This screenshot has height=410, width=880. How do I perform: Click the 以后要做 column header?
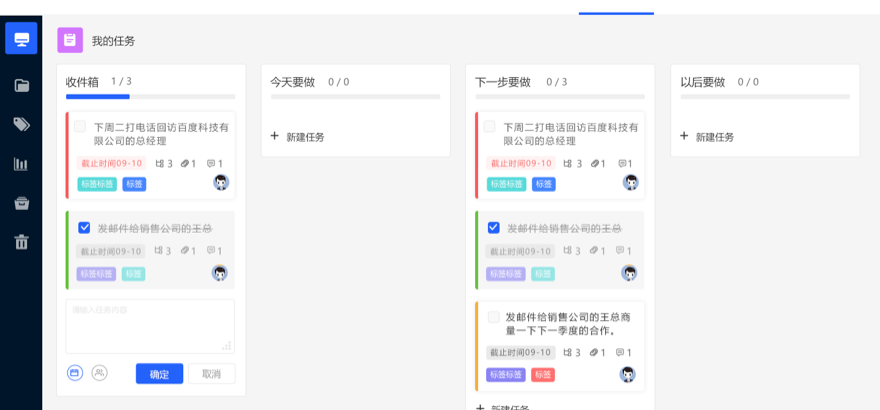pos(703,82)
